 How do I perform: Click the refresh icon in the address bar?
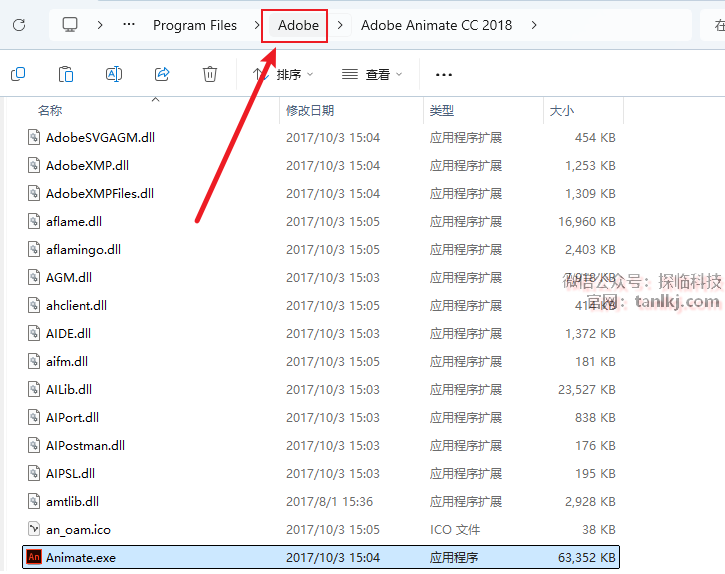[19, 25]
